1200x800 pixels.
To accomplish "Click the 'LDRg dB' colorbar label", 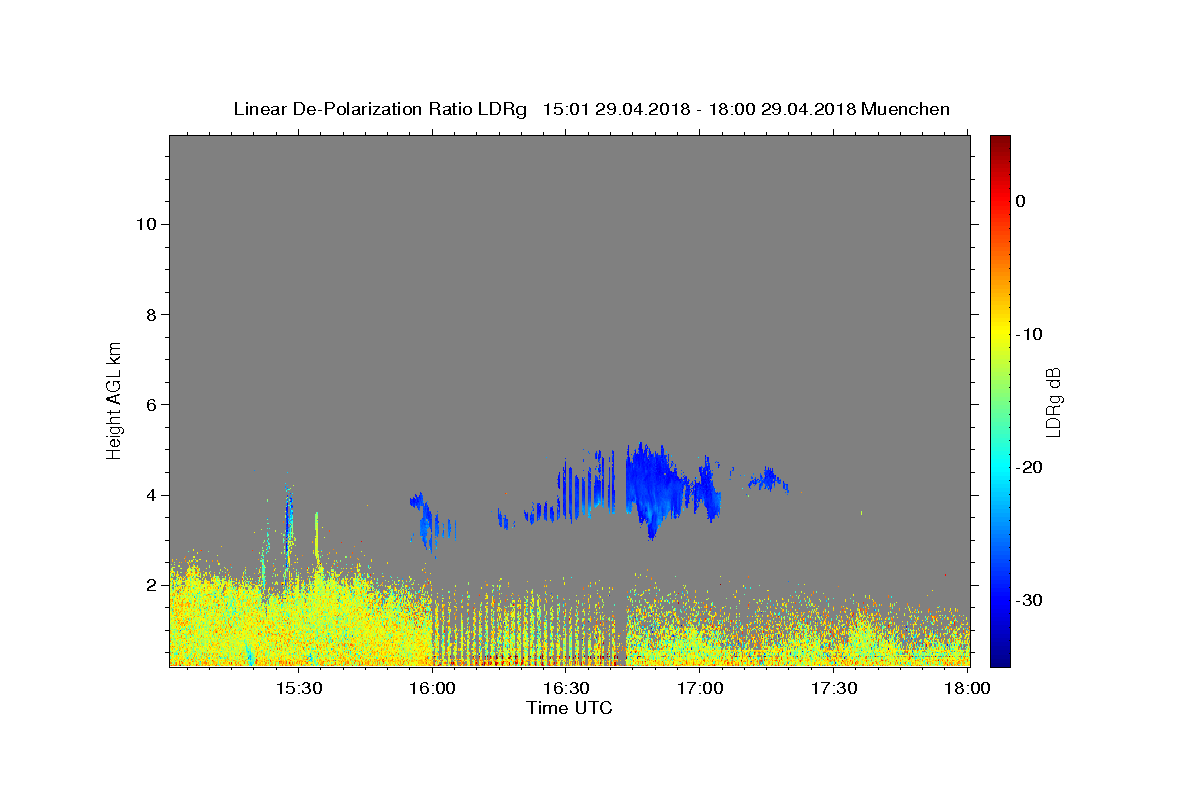I will coord(1053,400).
